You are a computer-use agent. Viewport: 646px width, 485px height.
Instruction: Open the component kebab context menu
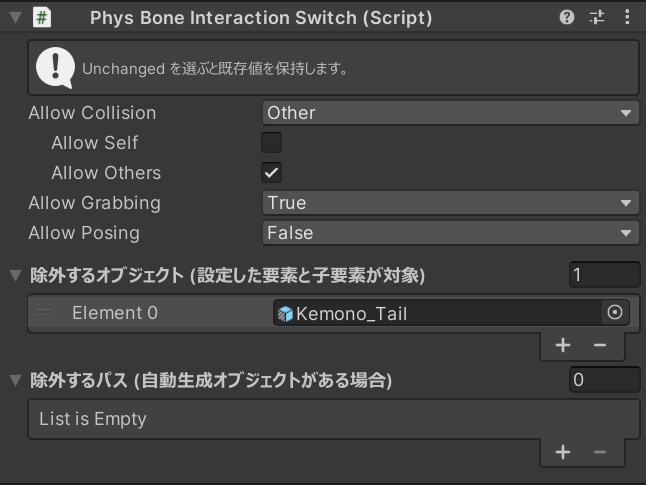point(626,17)
